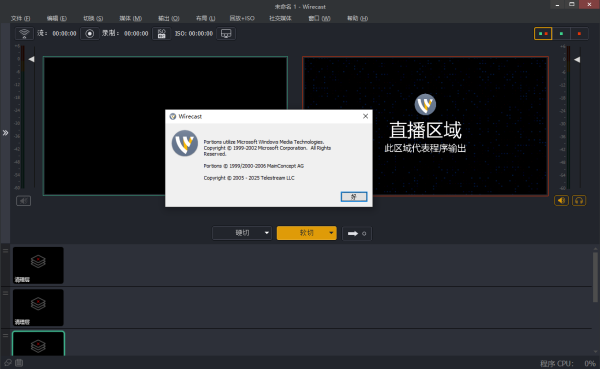Click the layers panel vertical scrollbar
Viewport: 600px width, 369px height.
(x=595, y=278)
